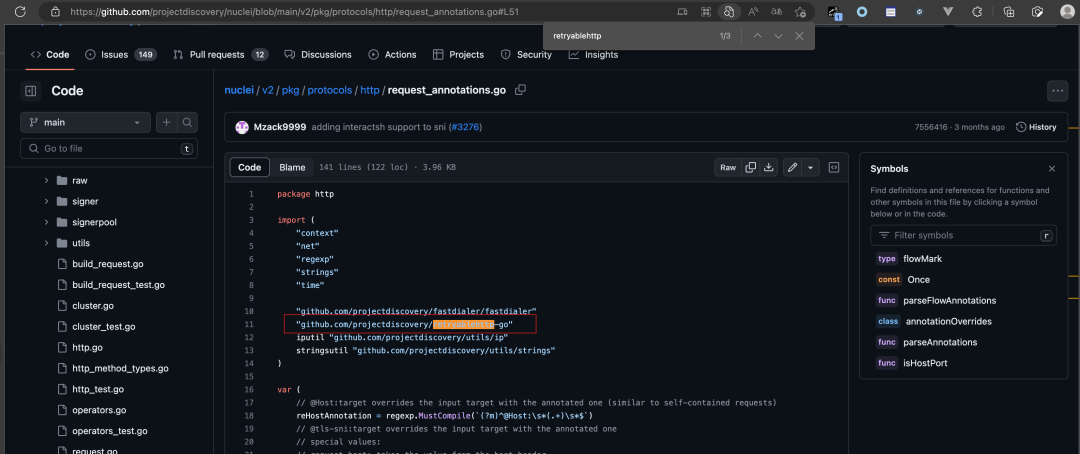
Task: Close the find-in-page bar
Action: coord(799,36)
